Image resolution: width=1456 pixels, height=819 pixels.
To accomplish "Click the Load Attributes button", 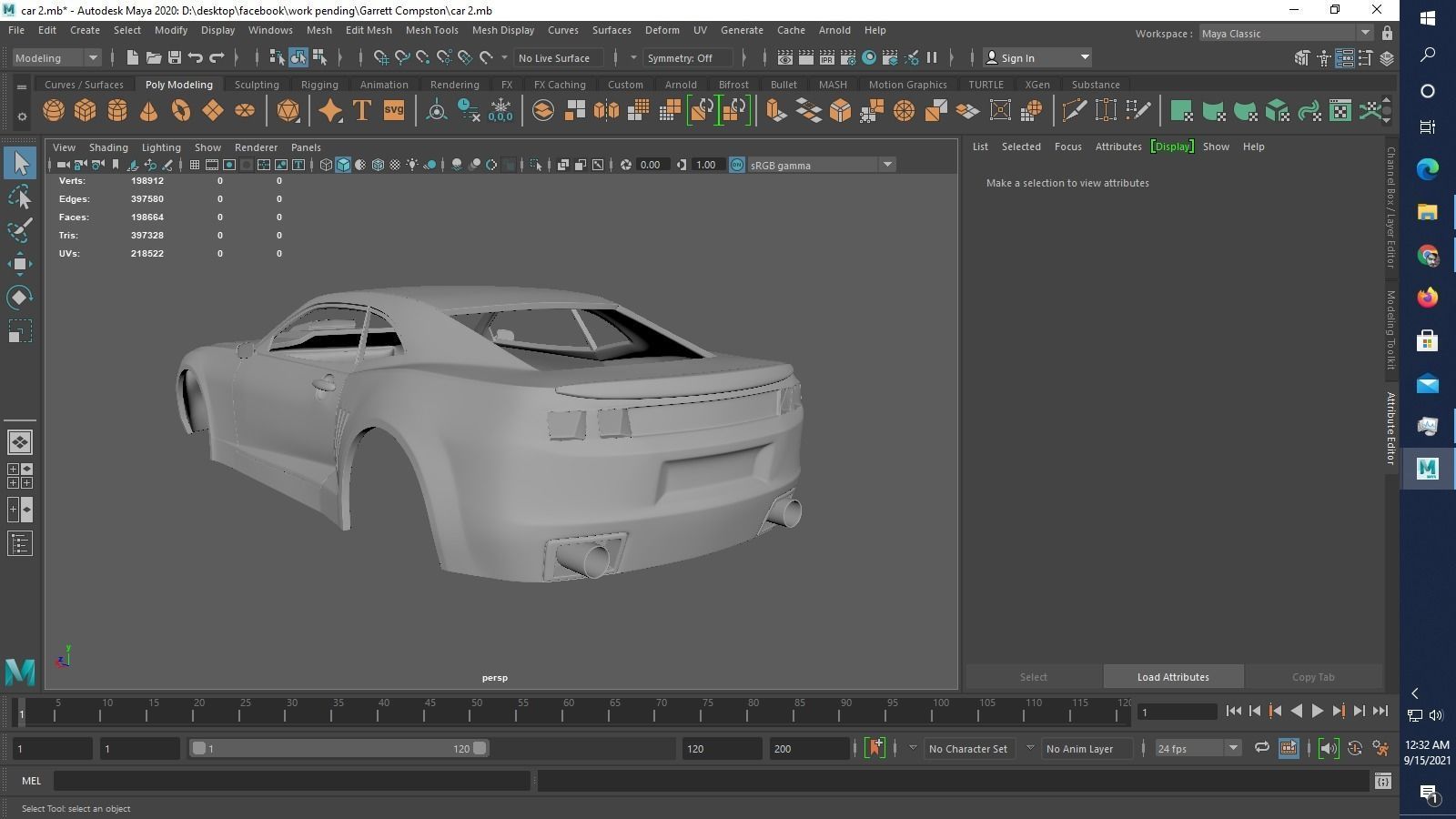I will pyautogui.click(x=1173, y=677).
